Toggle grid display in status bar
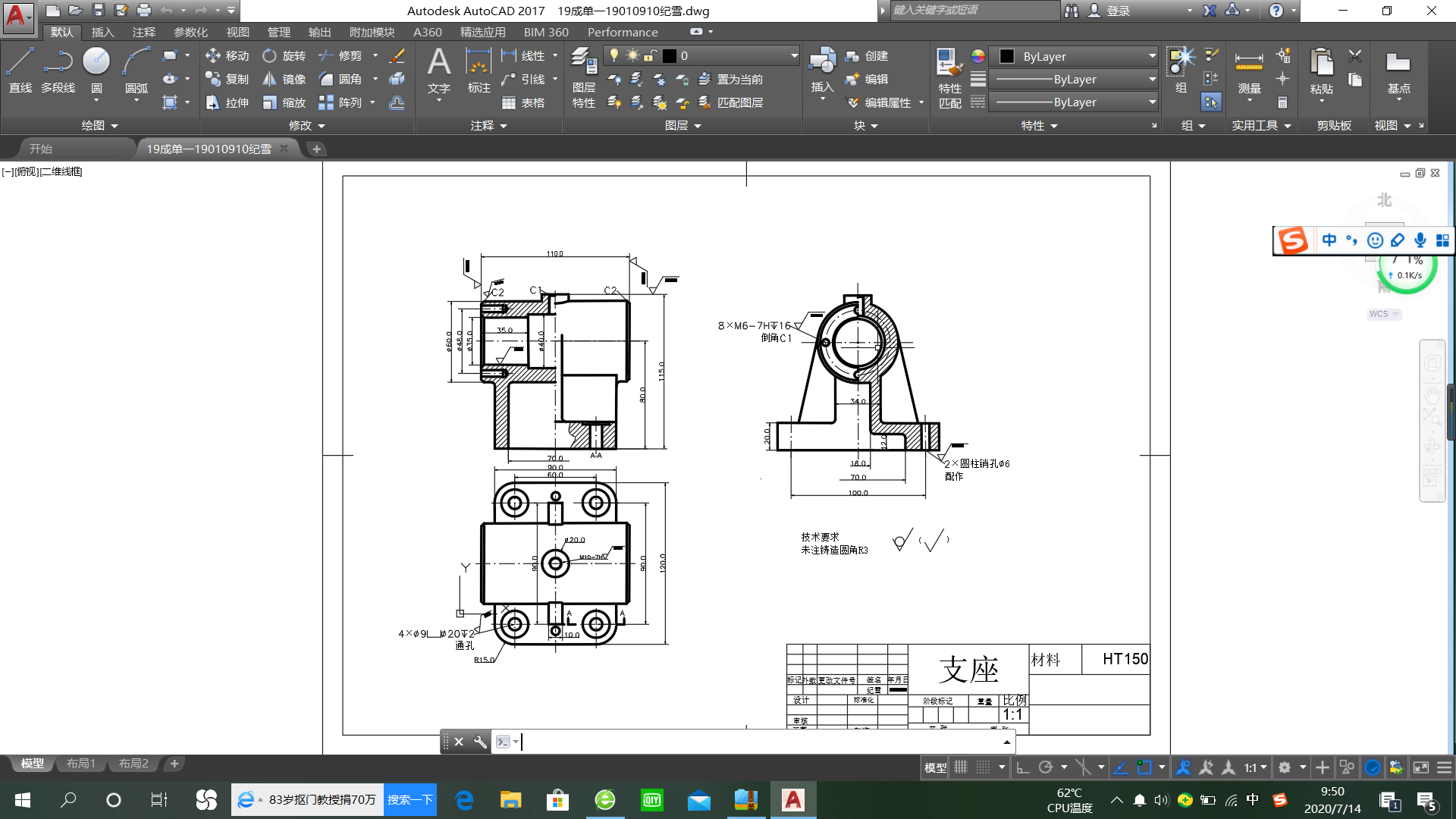The width and height of the screenshot is (1456, 819). 961,767
